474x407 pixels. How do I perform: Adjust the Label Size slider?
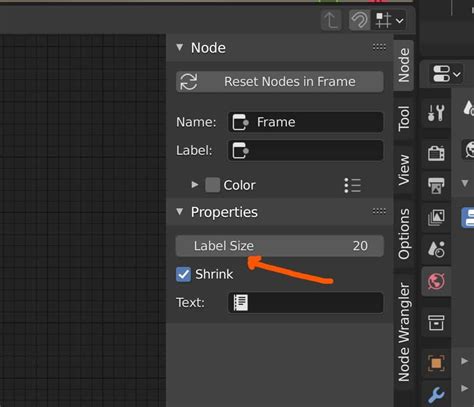(x=280, y=246)
